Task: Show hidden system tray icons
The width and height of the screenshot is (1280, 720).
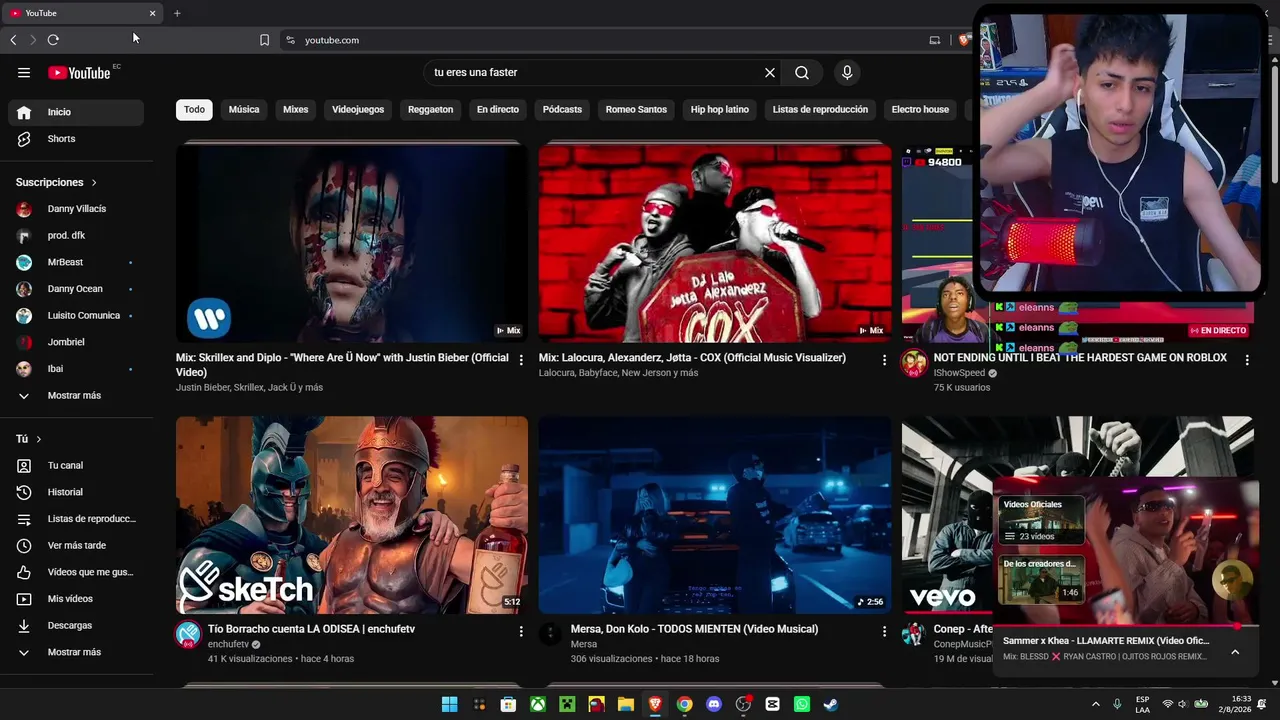Action: point(1096,704)
